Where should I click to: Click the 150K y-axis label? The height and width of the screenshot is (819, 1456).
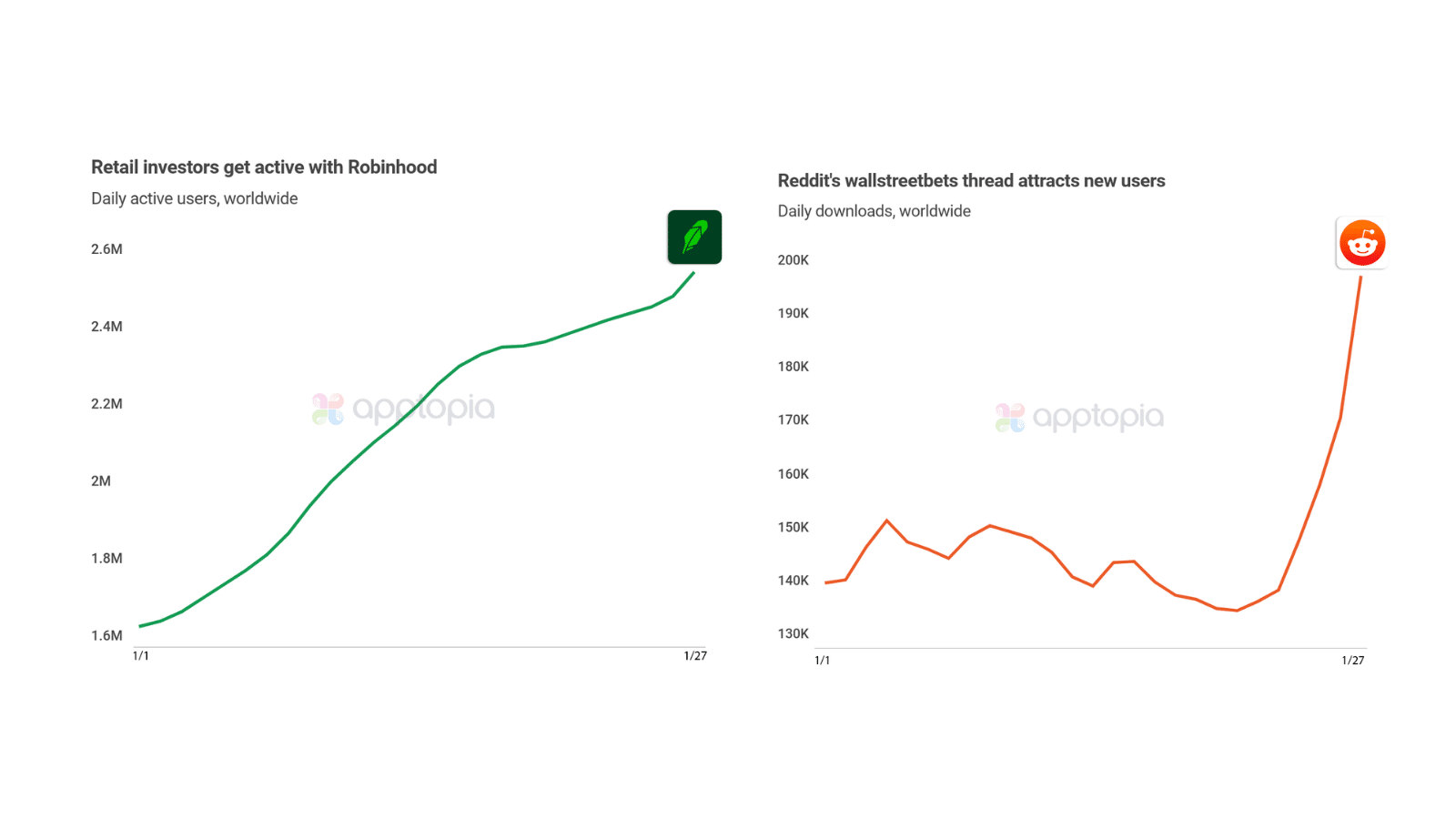click(793, 527)
